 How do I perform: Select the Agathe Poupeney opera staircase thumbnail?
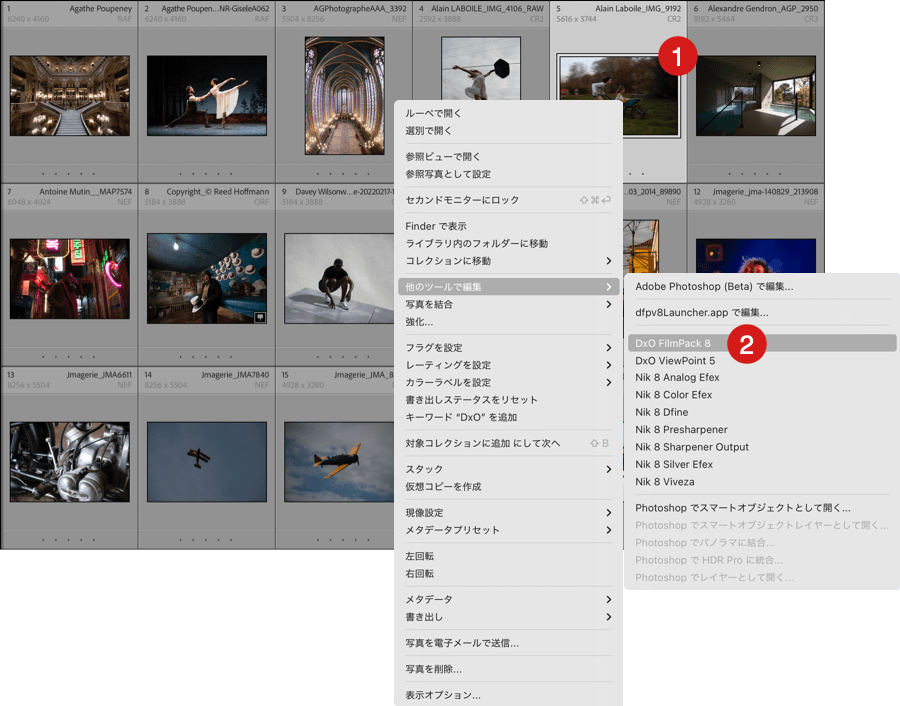point(69,95)
